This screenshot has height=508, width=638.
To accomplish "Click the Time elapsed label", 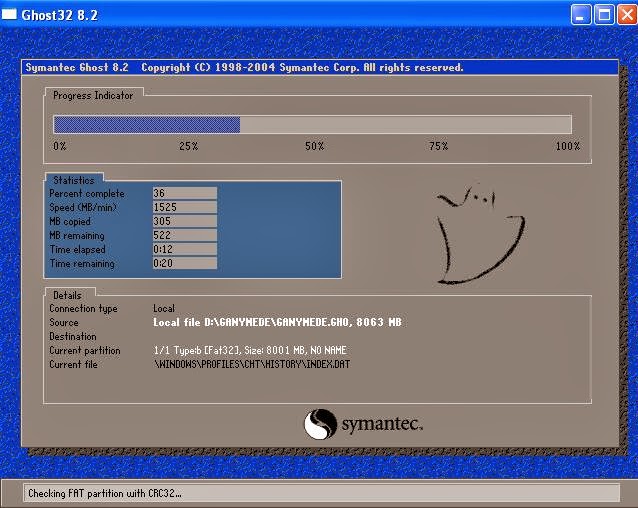I will point(77,250).
